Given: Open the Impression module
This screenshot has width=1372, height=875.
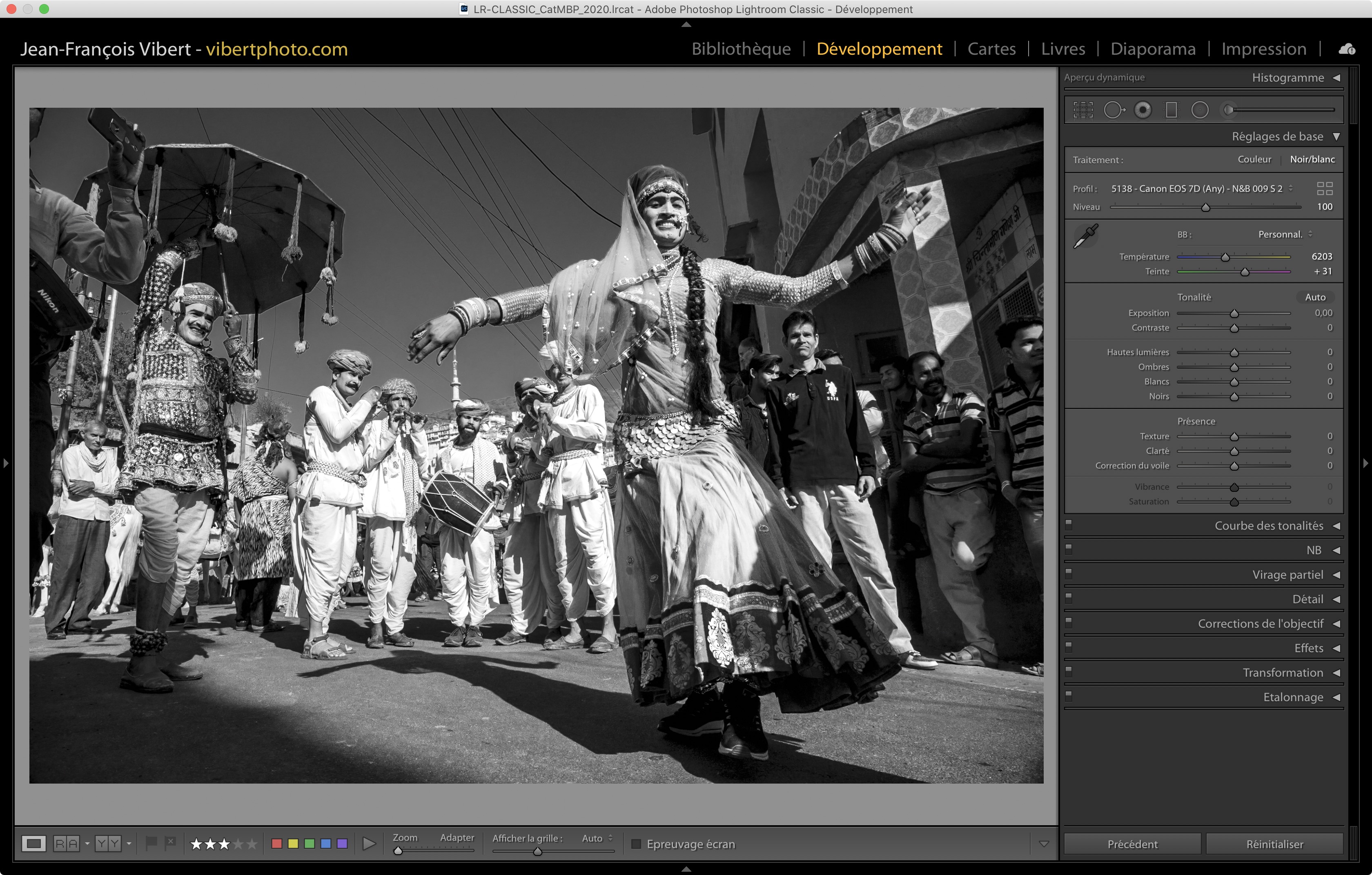Looking at the screenshot, I should pyautogui.click(x=1263, y=49).
